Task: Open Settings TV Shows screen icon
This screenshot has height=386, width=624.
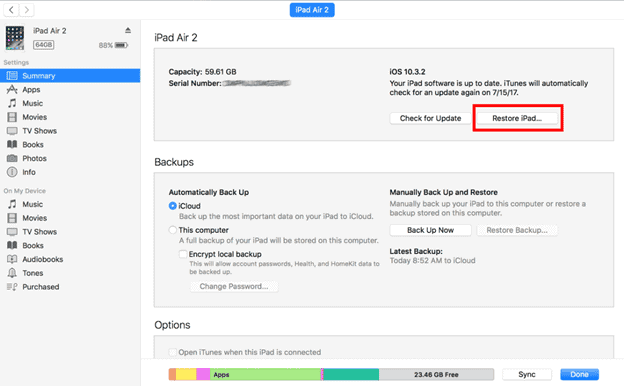Action: tap(12, 131)
